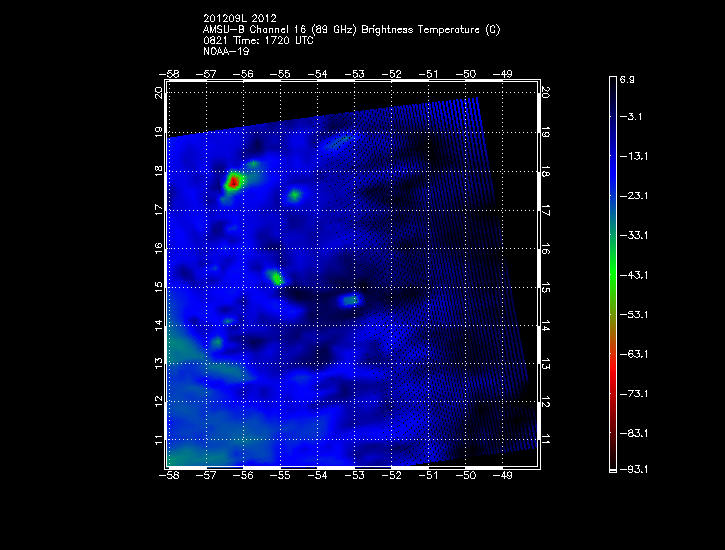Click the "-23.1" colorbar label
The width and height of the screenshot is (725, 550).
[x=633, y=196]
